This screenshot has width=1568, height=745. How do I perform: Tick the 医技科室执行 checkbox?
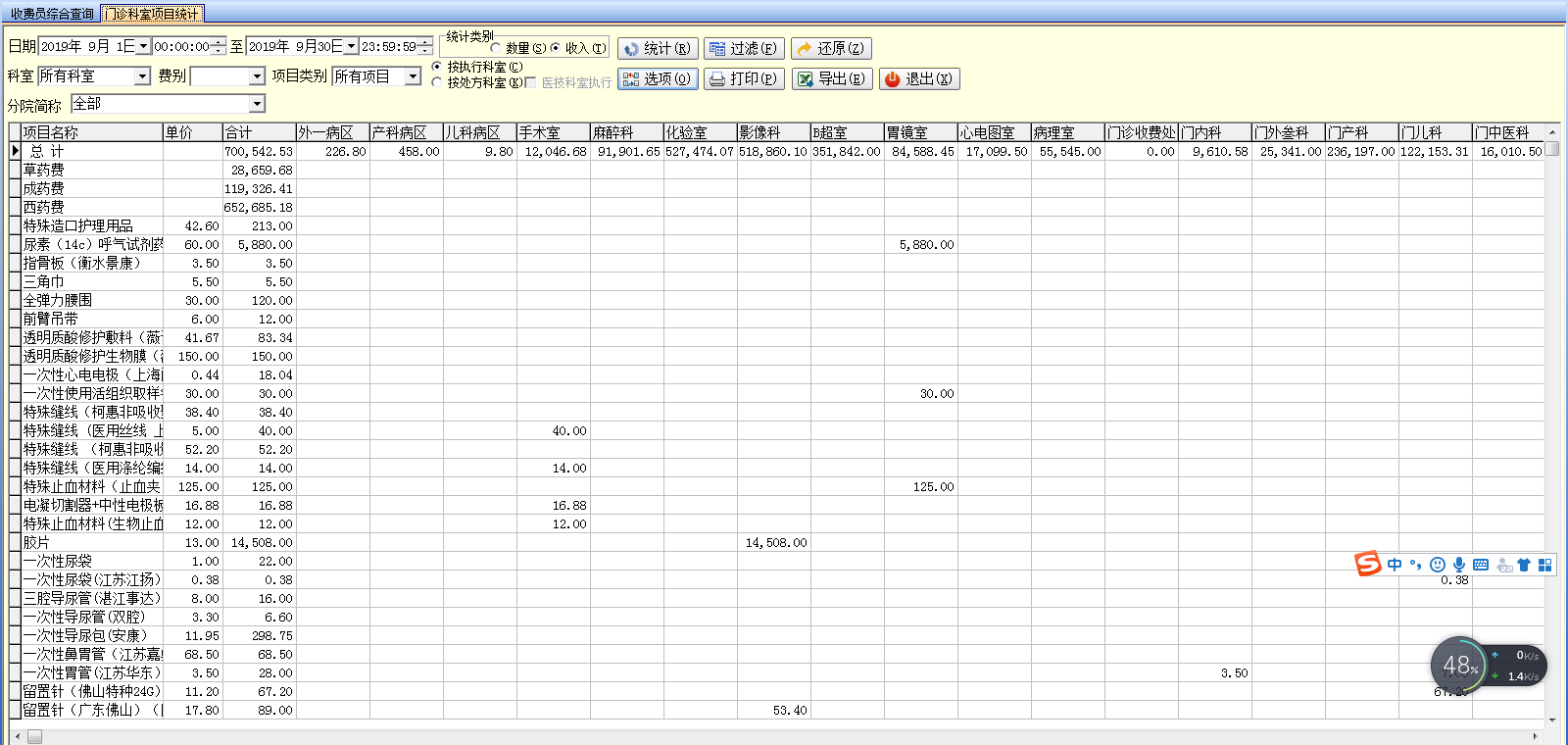pos(531,82)
